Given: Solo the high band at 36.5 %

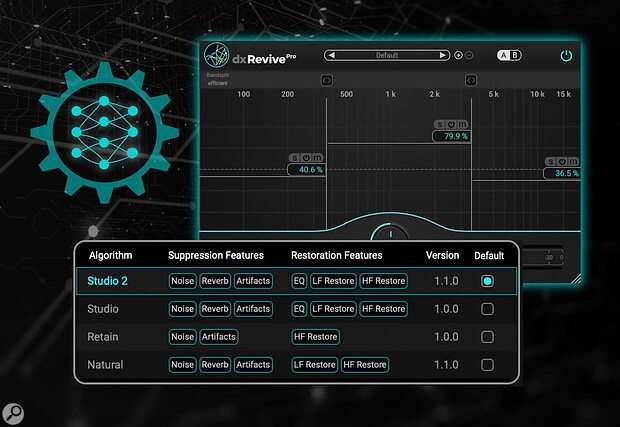Looking at the screenshot, I should (x=551, y=162).
